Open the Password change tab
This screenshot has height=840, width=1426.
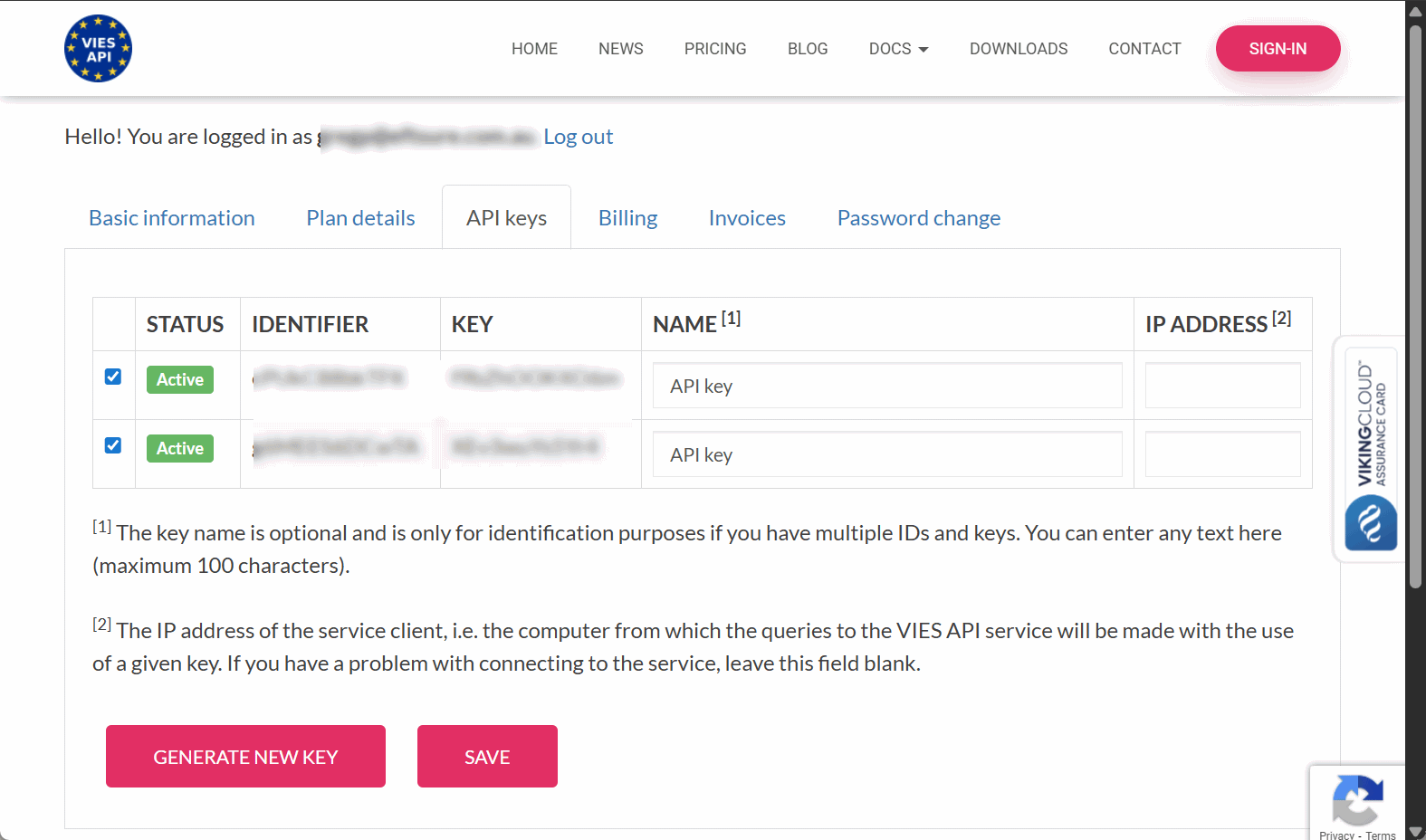[x=918, y=218]
